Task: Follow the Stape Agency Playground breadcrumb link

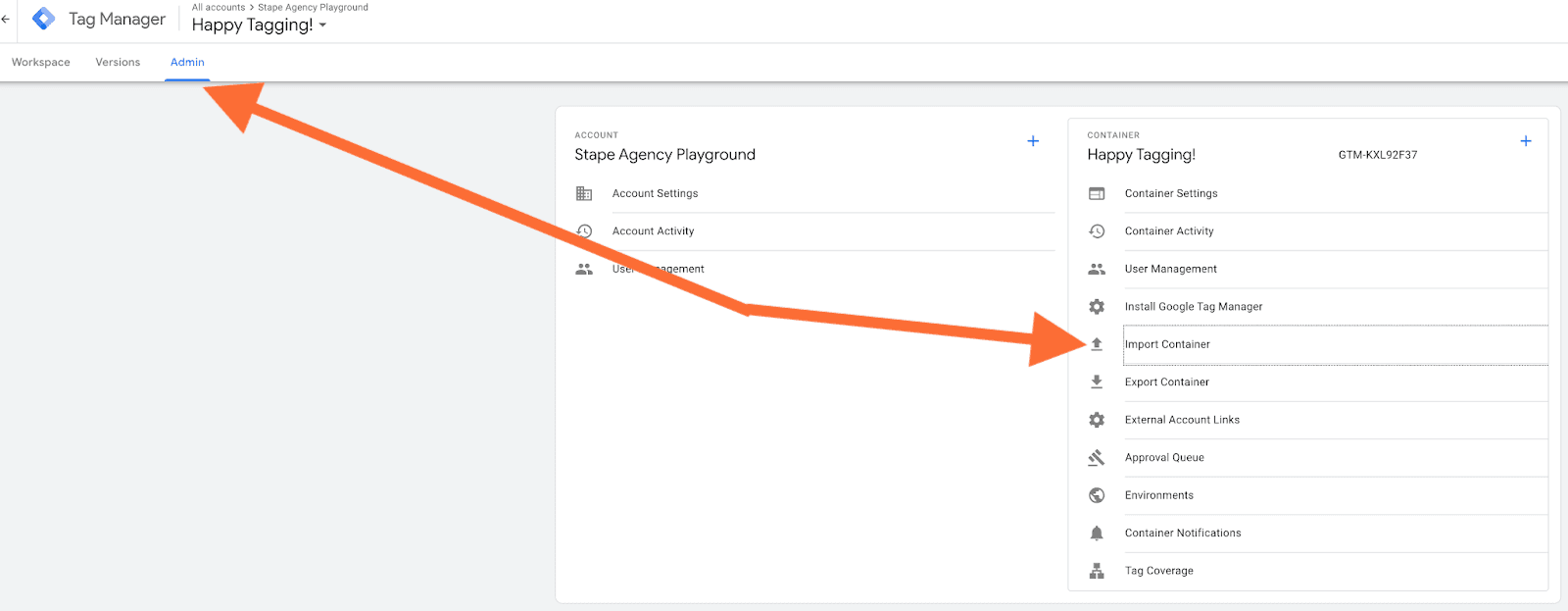Action: 313,7
